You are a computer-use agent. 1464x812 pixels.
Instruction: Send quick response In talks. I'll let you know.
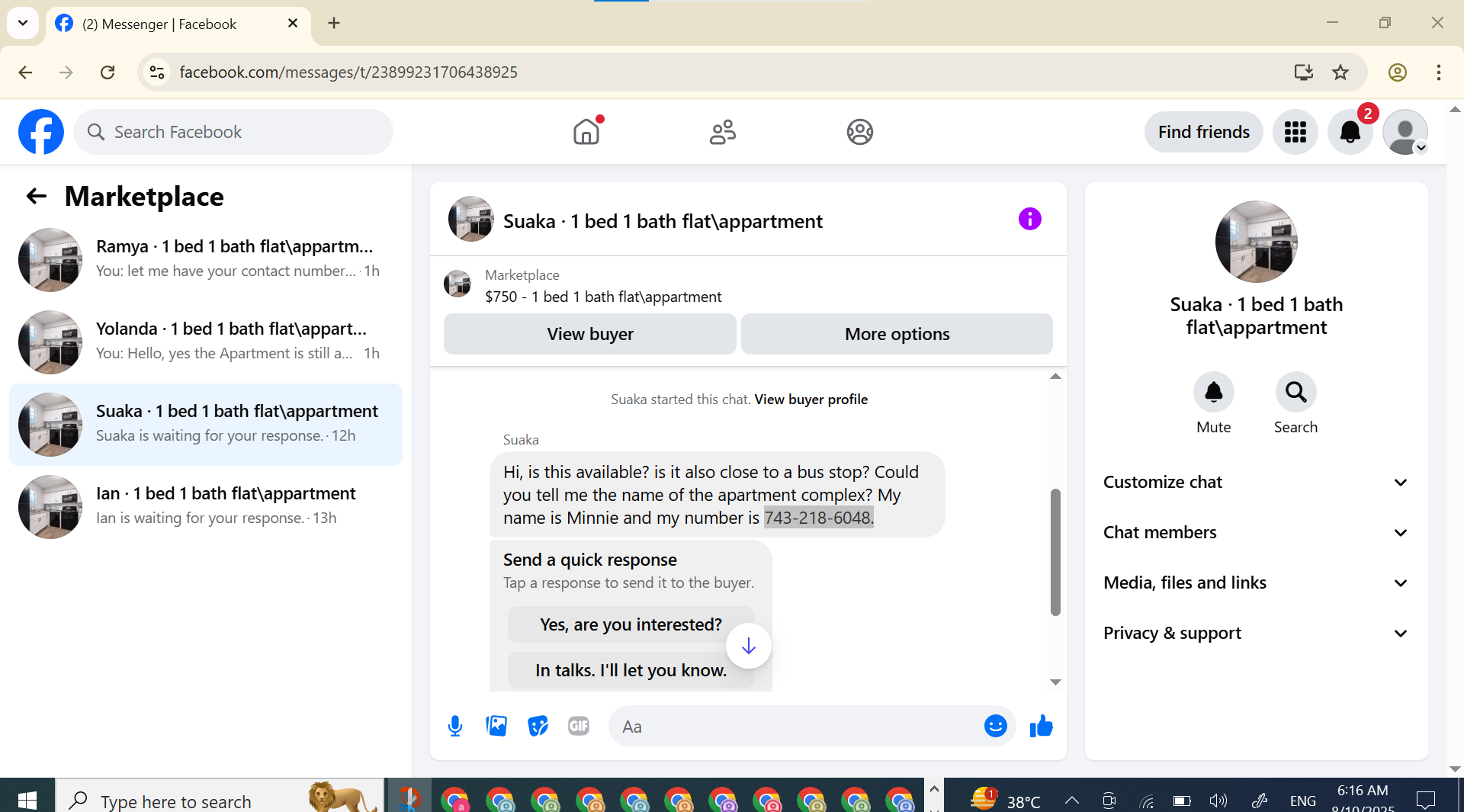pyautogui.click(x=631, y=670)
